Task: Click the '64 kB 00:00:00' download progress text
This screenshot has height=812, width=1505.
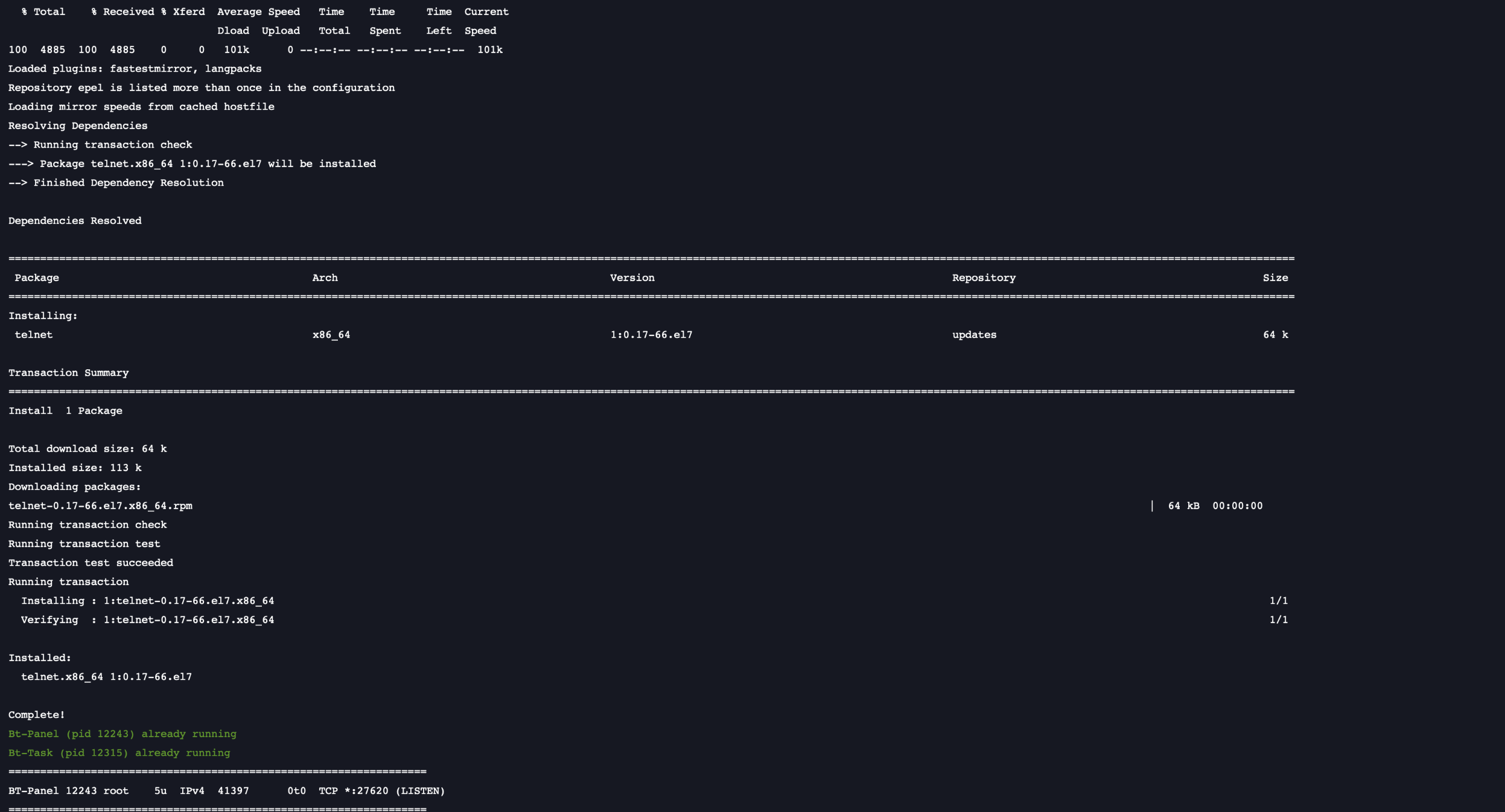Action: 1215,506
